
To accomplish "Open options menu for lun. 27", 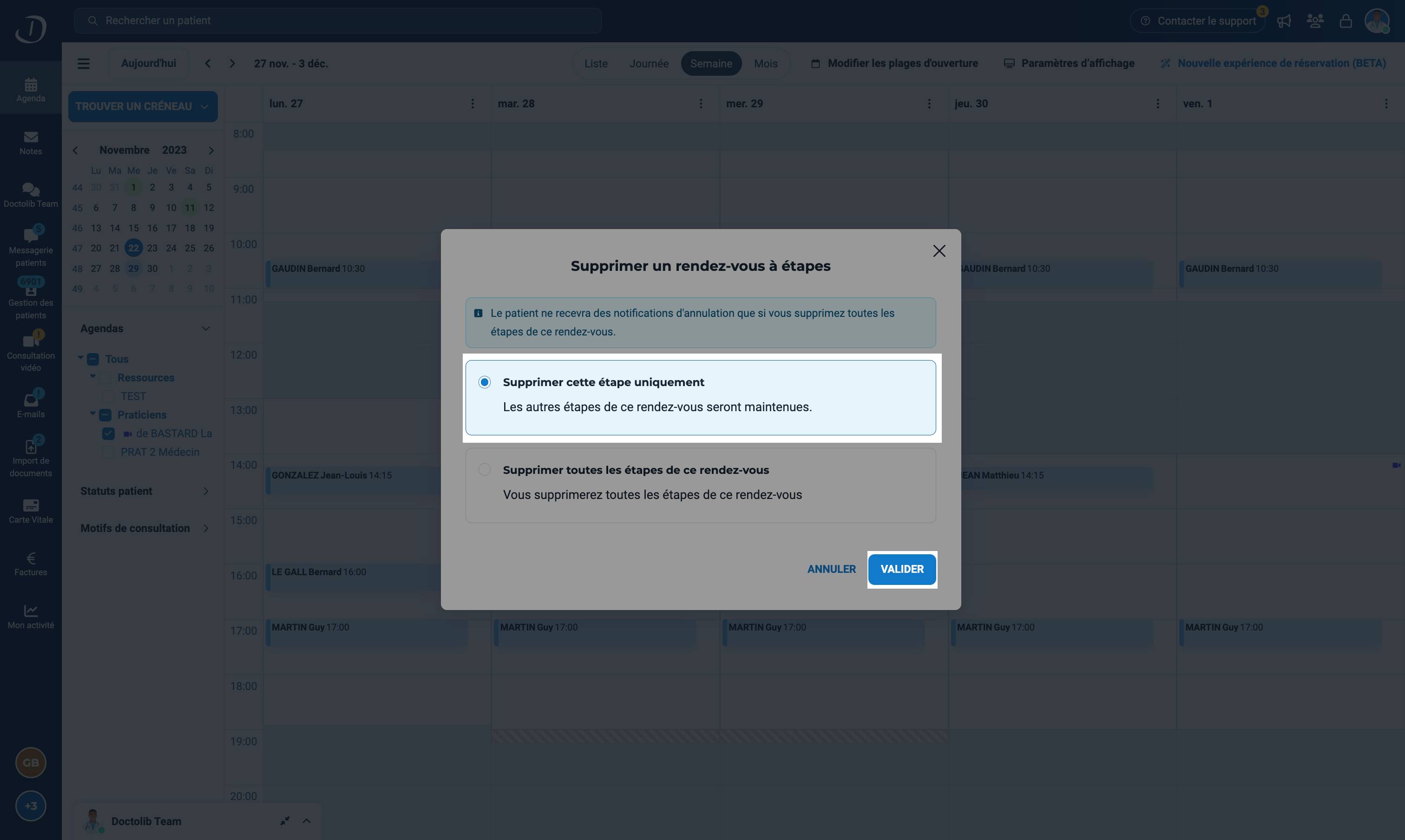I will (x=473, y=104).
